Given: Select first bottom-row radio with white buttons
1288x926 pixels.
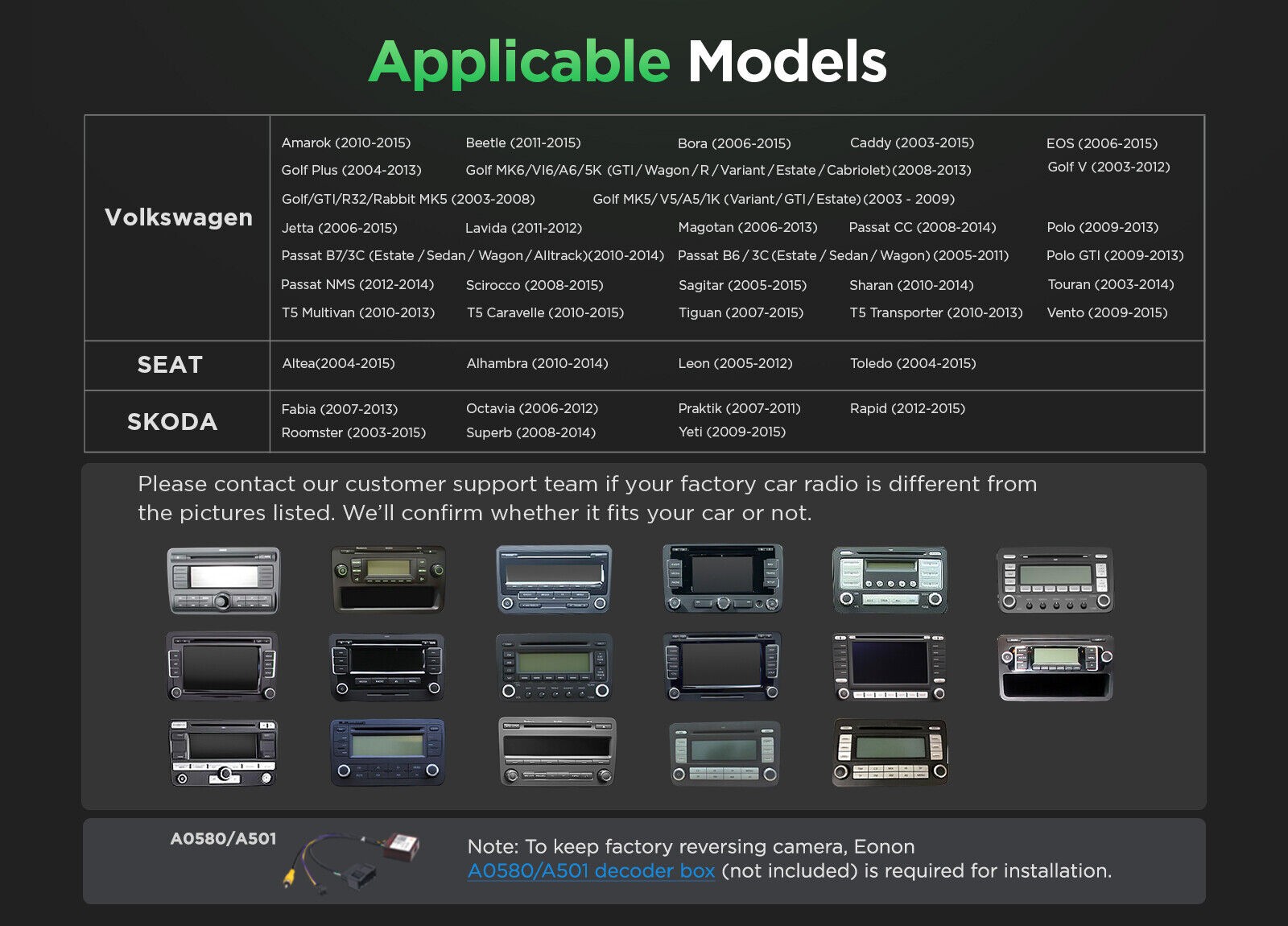Looking at the screenshot, I should click(223, 753).
